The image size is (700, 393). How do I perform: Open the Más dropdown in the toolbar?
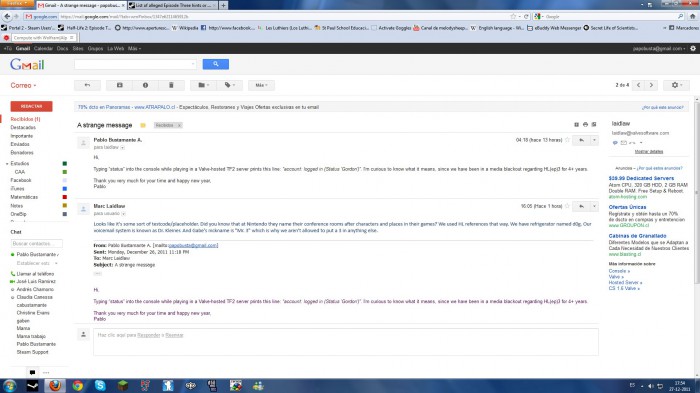pos(261,85)
